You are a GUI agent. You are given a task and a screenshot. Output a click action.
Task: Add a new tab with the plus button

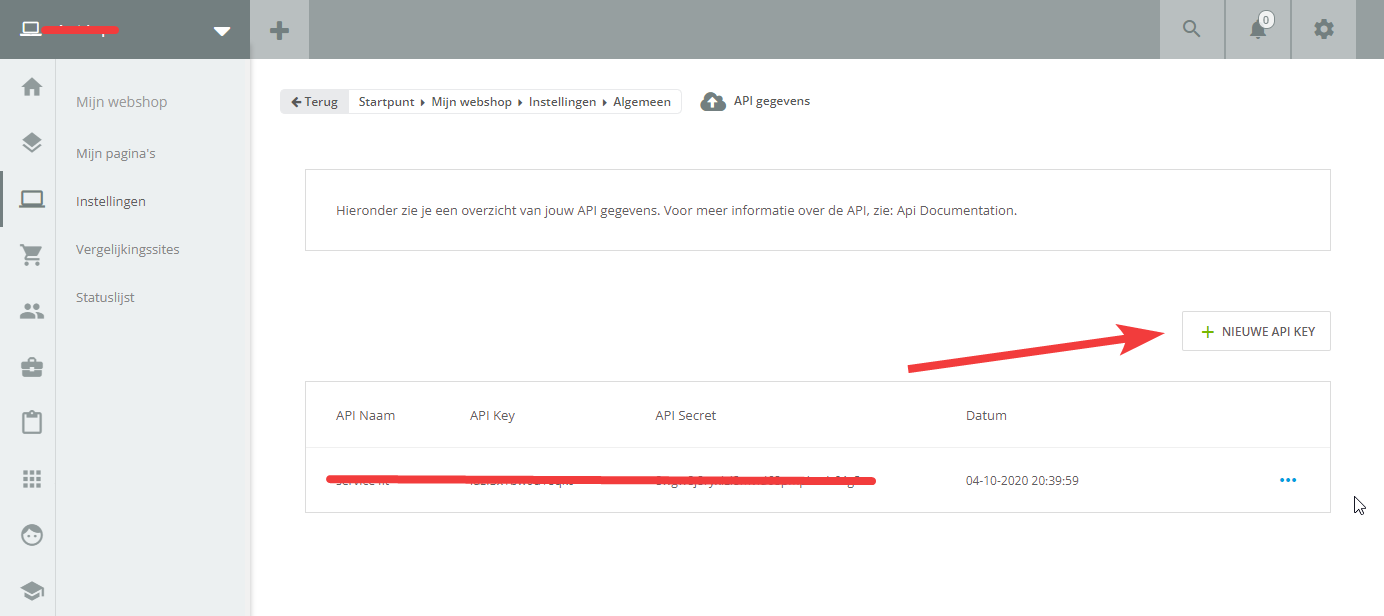[x=280, y=30]
